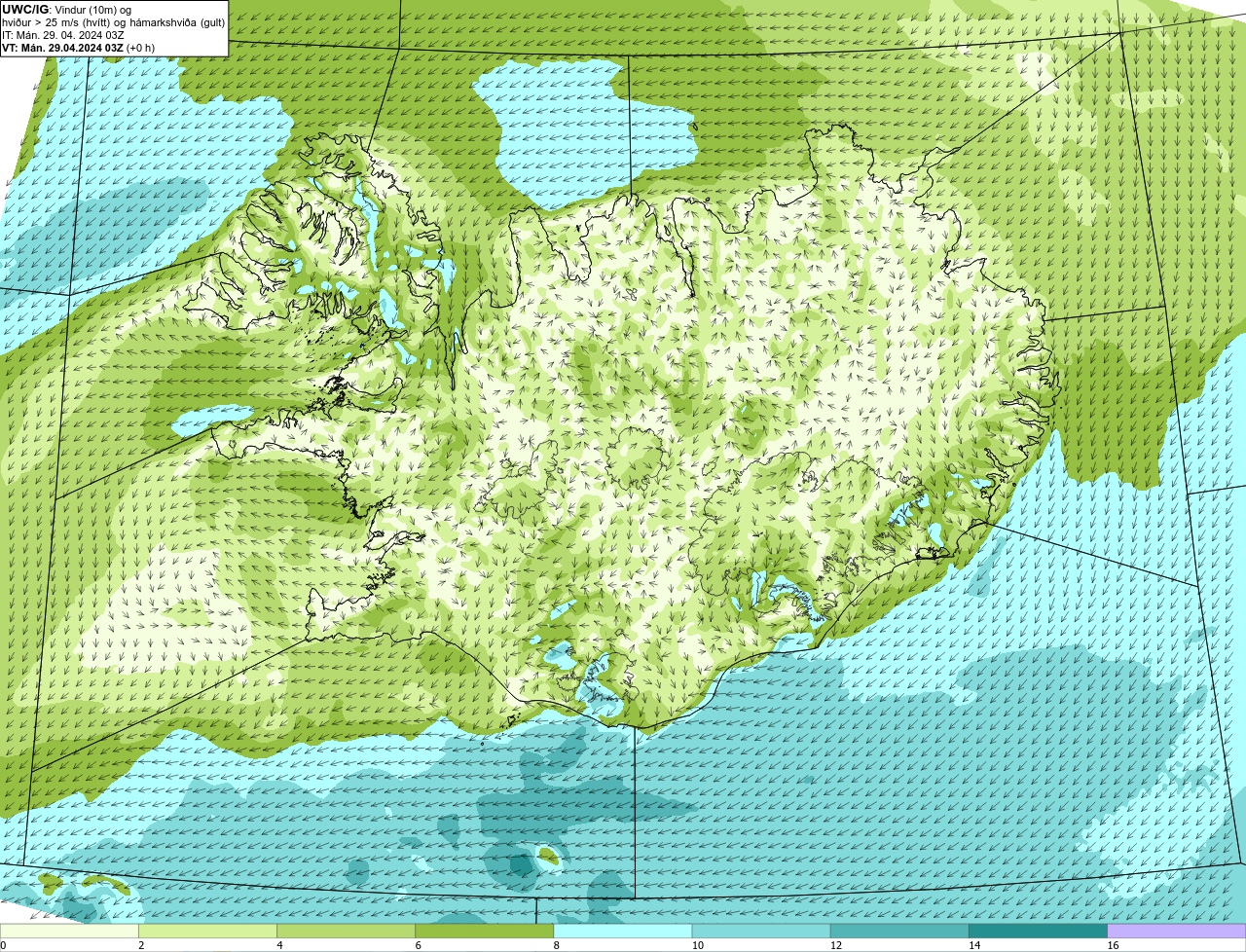
Task: Click the lavender legend swatch above 16
Action: 1177,931
